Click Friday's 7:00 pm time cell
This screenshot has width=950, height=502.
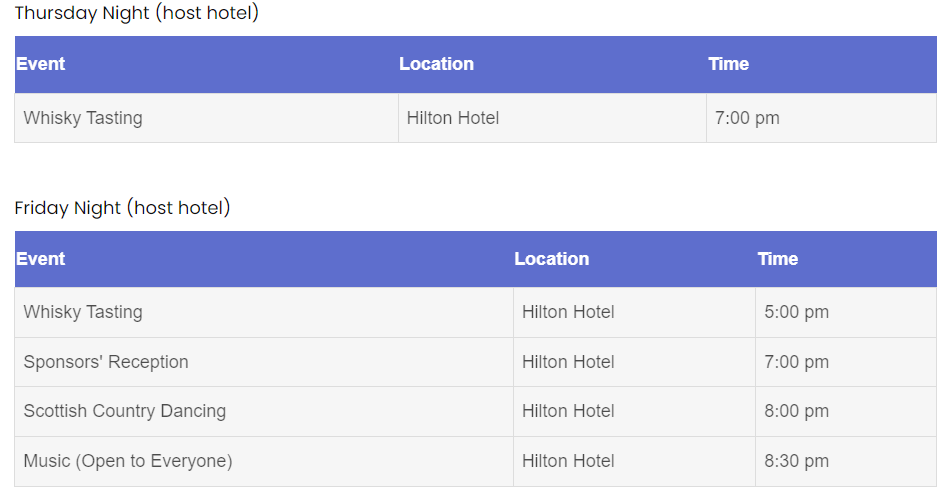pos(796,362)
